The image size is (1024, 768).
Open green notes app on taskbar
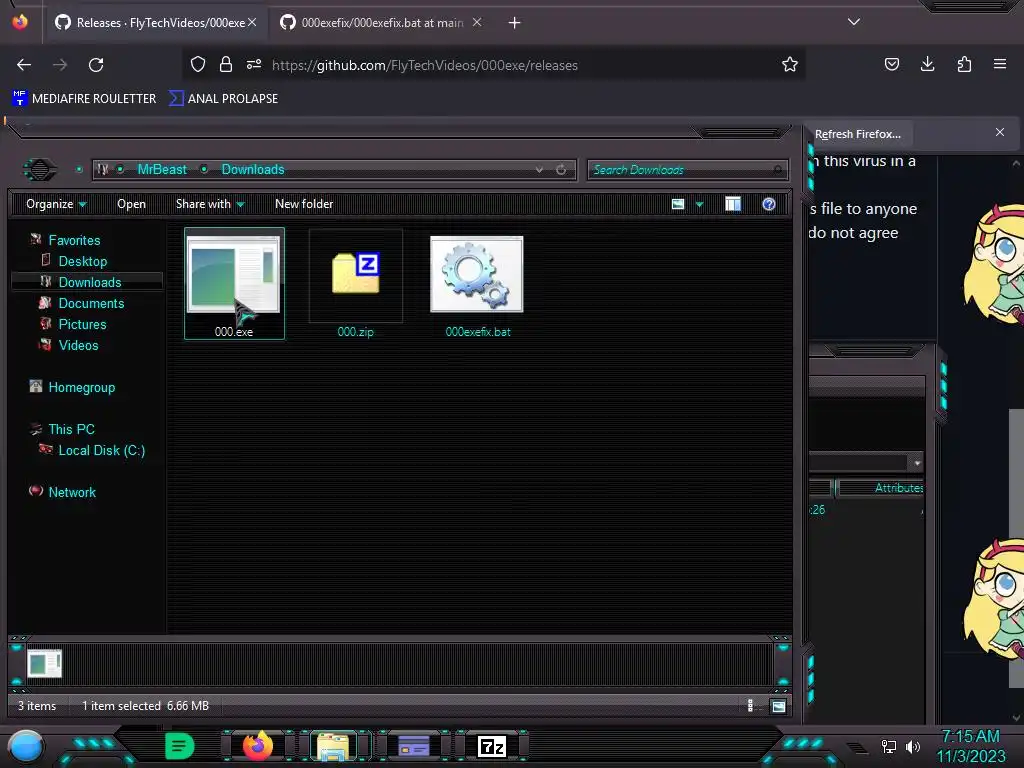pyautogui.click(x=179, y=746)
